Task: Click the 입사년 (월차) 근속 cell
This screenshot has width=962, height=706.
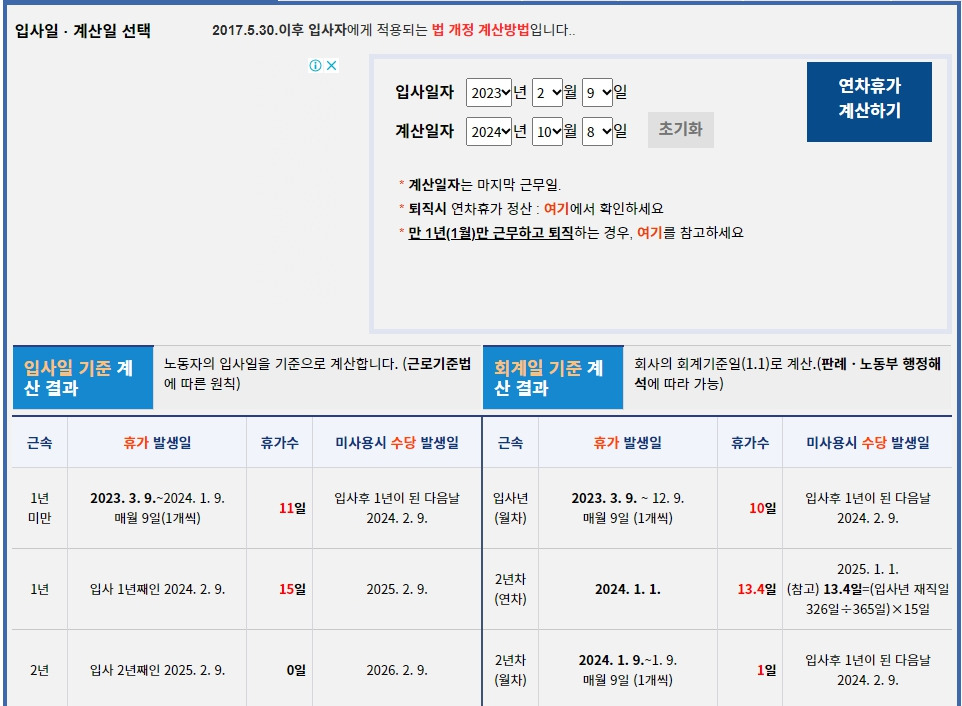Action: pos(510,508)
